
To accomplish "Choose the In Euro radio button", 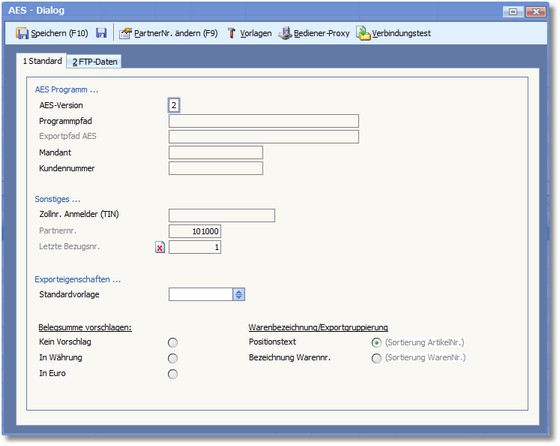I will (173, 374).
